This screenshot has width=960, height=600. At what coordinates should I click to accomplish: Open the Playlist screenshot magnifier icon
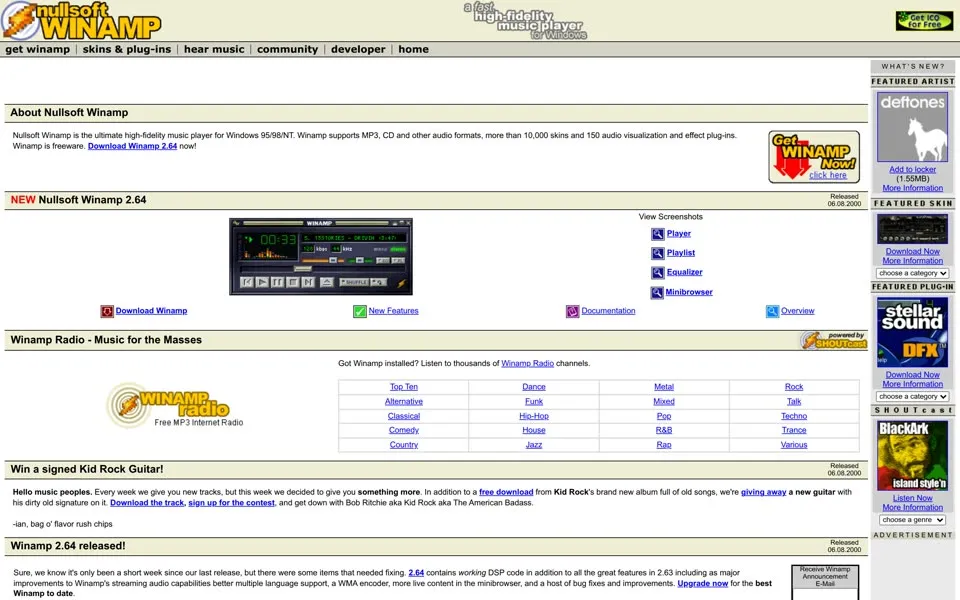[x=657, y=253]
